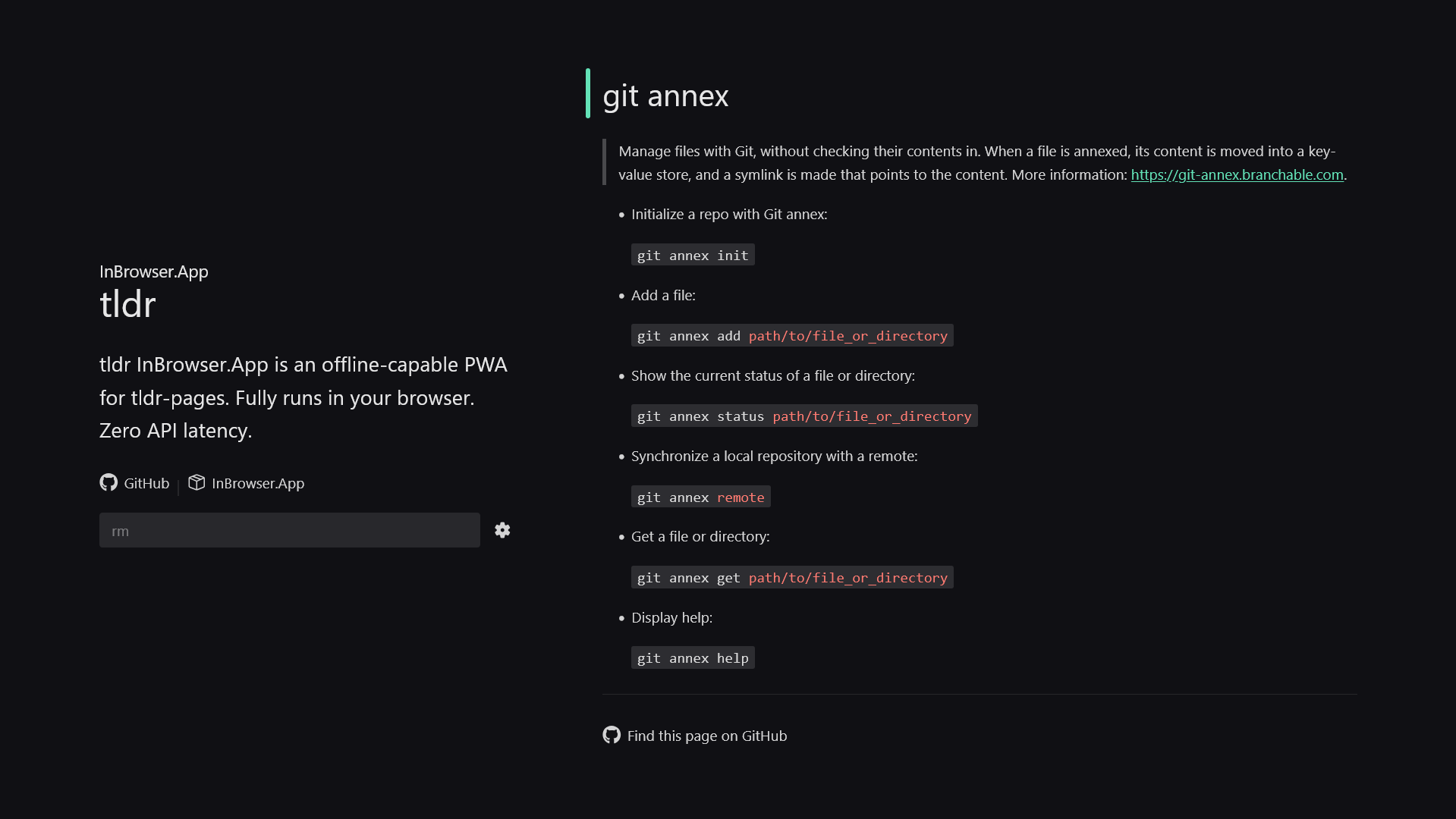Select the 'git annex status' code snippet
The width and height of the screenshot is (1456, 819).
point(804,416)
